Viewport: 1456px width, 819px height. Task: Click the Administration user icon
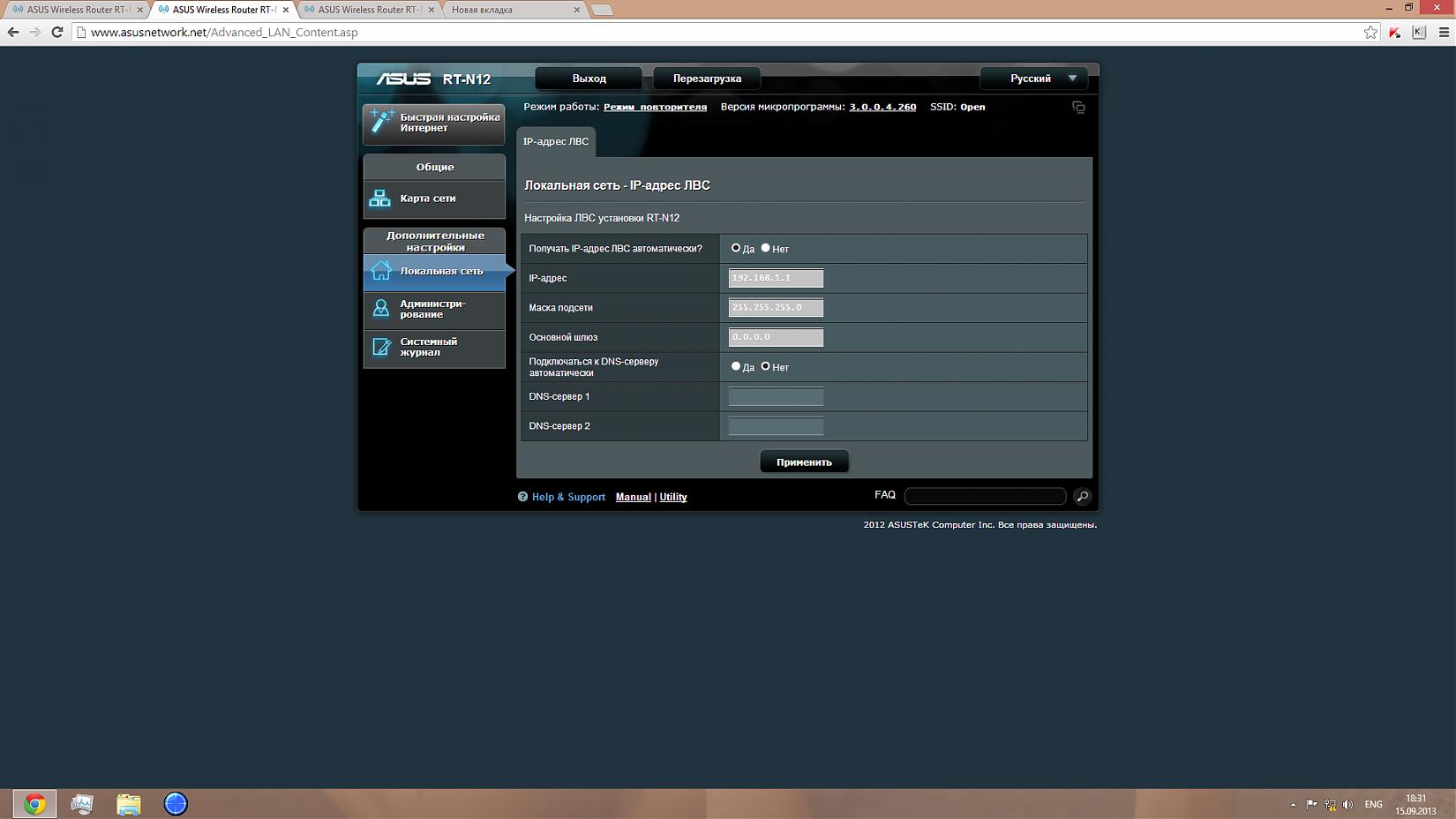380,309
